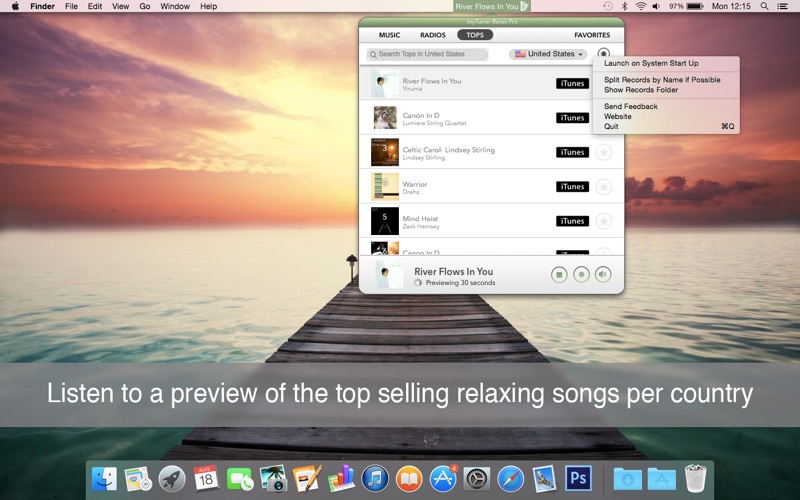Open the Edit menu
Viewport: 800px width, 500px height.
point(95,6)
